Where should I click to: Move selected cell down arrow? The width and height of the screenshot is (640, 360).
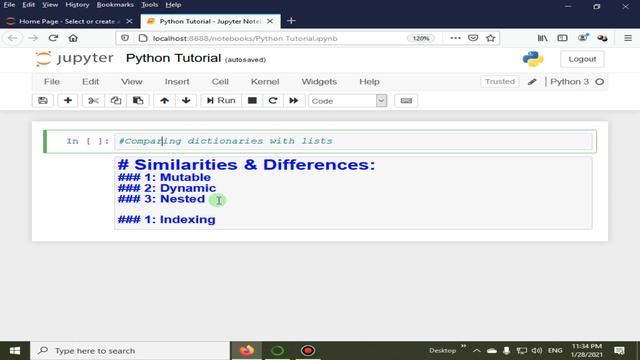coord(186,100)
